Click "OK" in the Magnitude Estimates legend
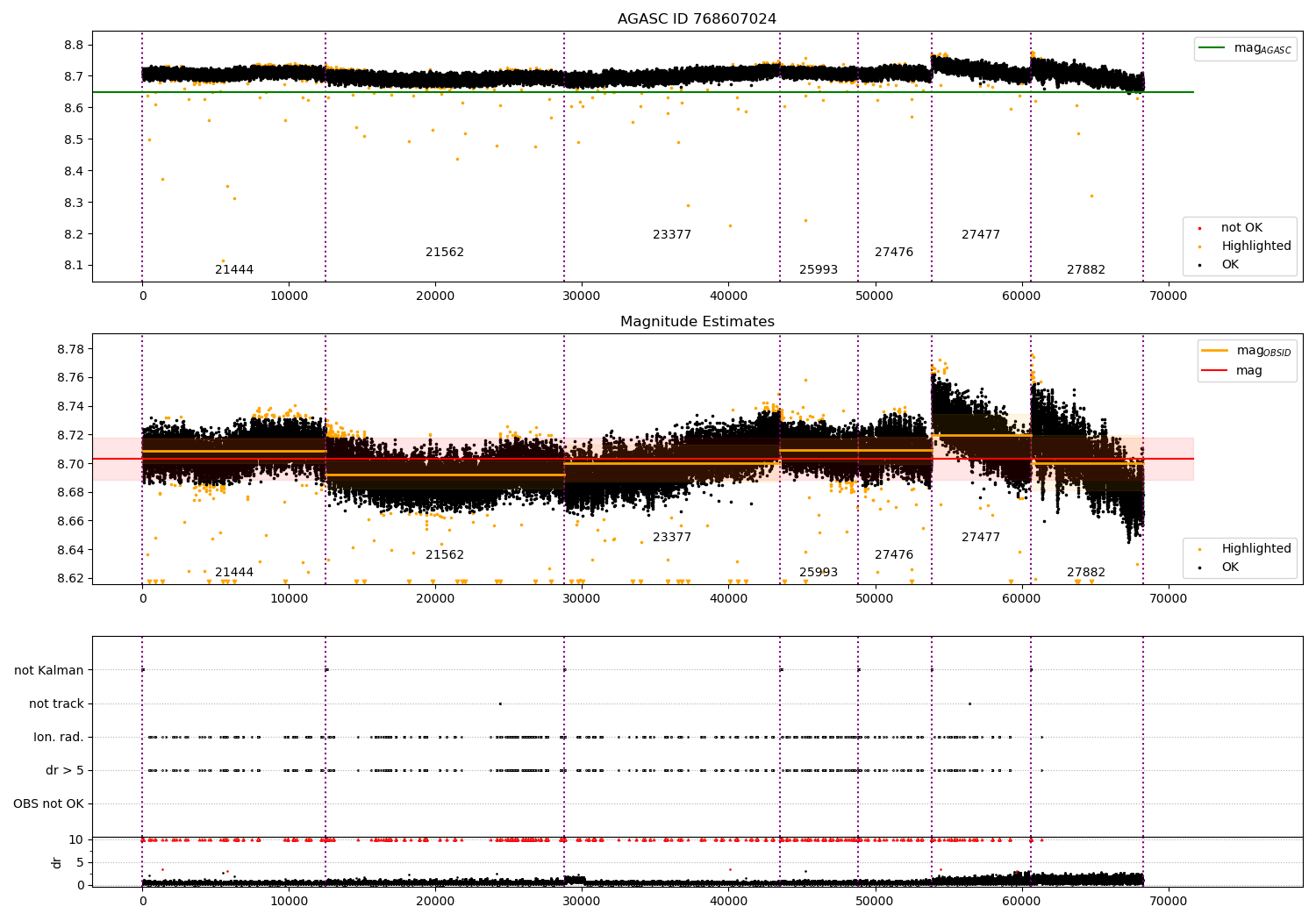The width and height of the screenshot is (1316, 921). pyautogui.click(x=1230, y=568)
